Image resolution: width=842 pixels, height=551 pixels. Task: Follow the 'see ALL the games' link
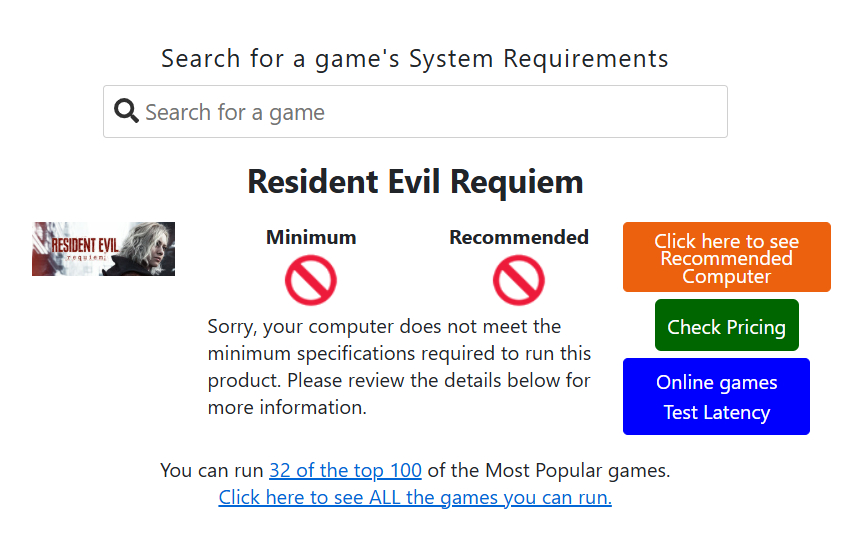pyautogui.click(x=415, y=497)
